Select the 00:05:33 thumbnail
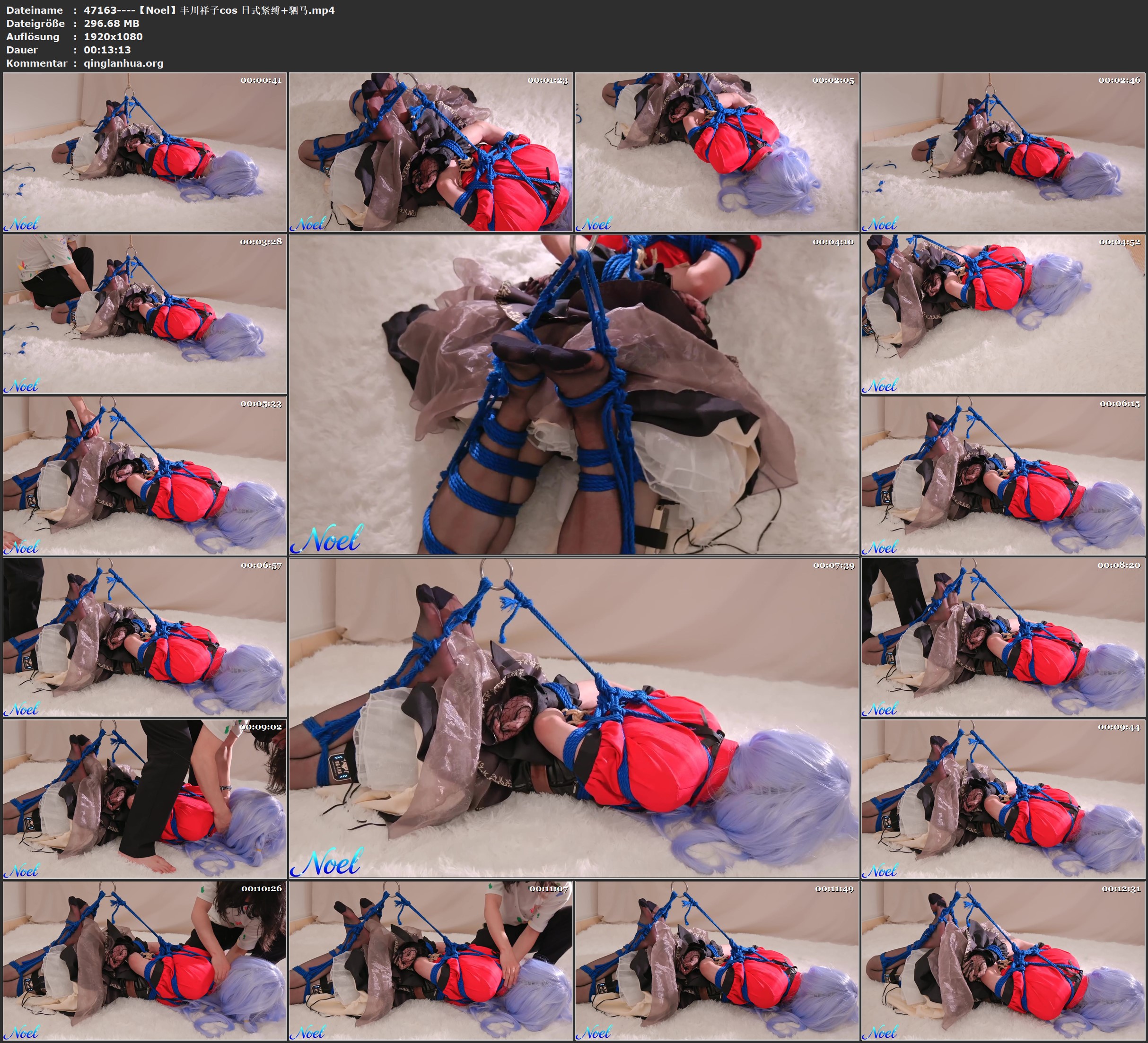This screenshot has width=1148, height=1043. [145, 475]
